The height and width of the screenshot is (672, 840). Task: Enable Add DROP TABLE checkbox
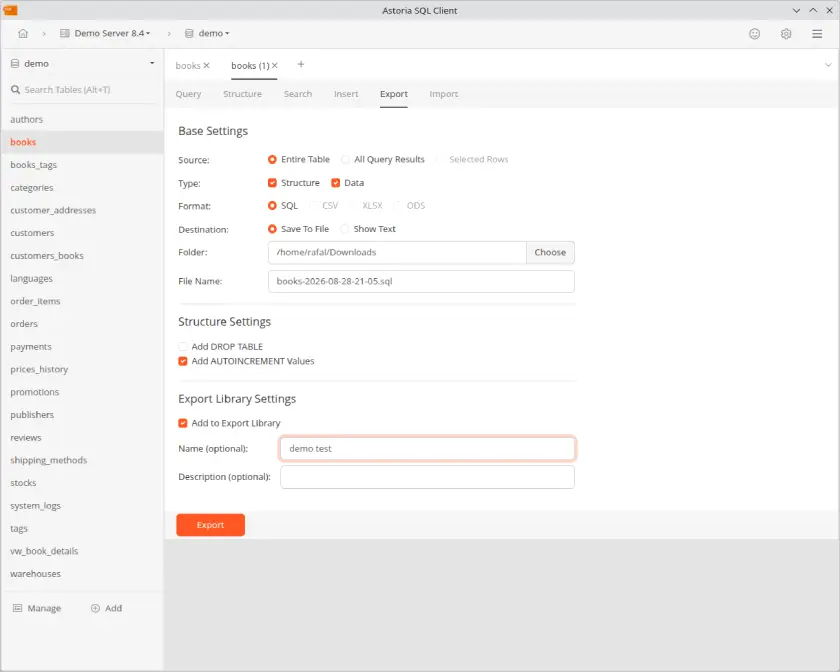pyautogui.click(x=183, y=347)
